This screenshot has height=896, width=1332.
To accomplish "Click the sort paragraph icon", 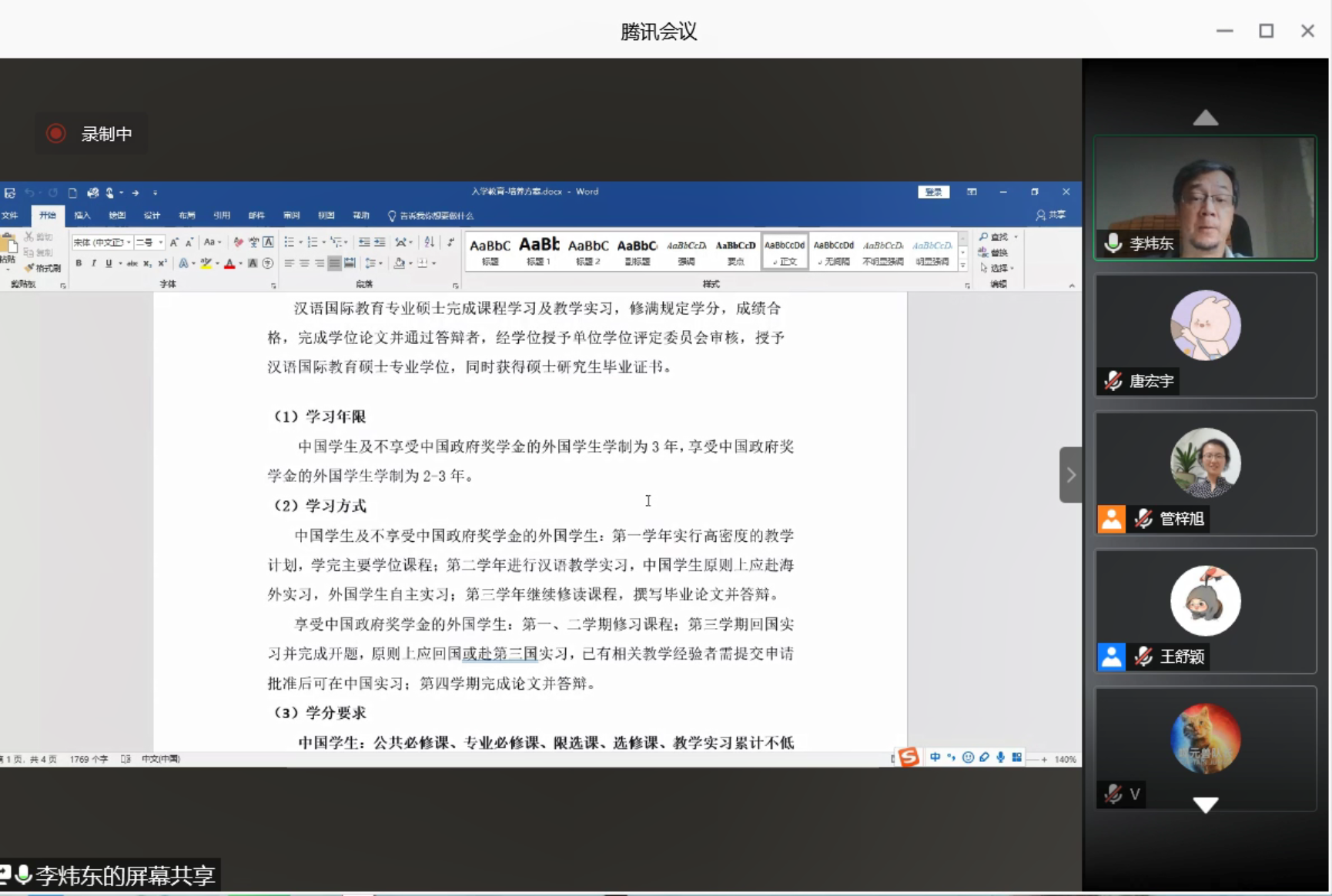I will pos(430,242).
